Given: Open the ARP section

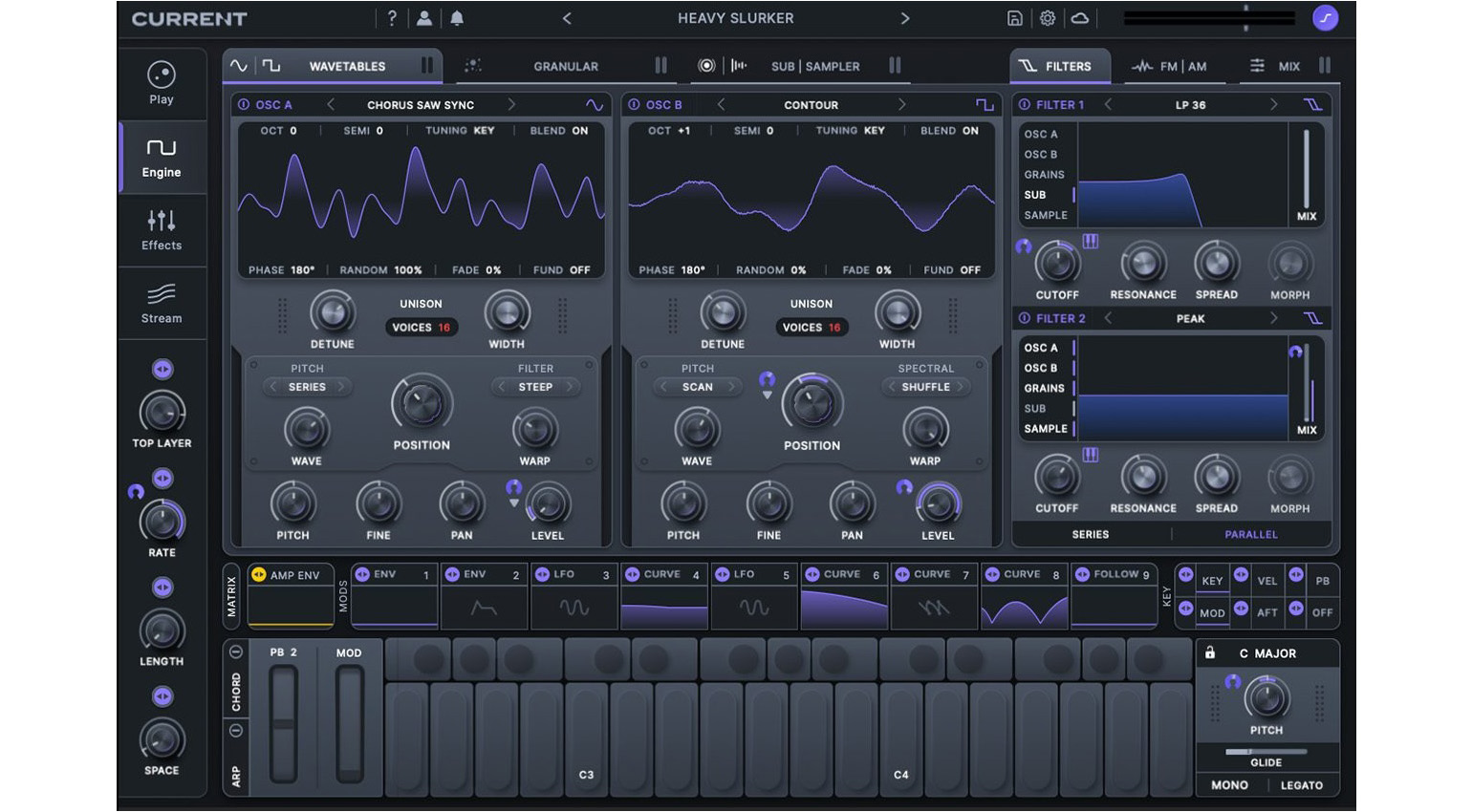Looking at the screenshot, I should (x=236, y=759).
